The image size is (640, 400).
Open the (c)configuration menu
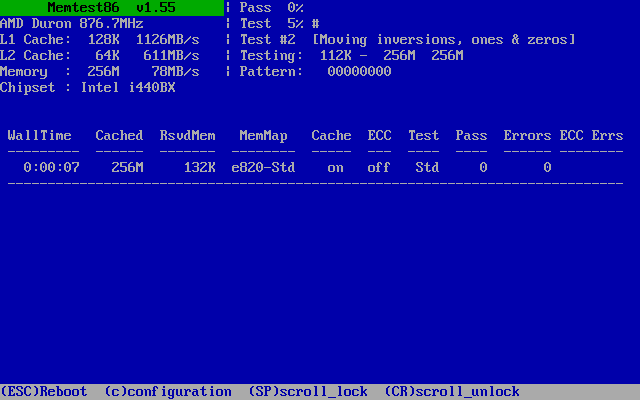(x=167, y=392)
